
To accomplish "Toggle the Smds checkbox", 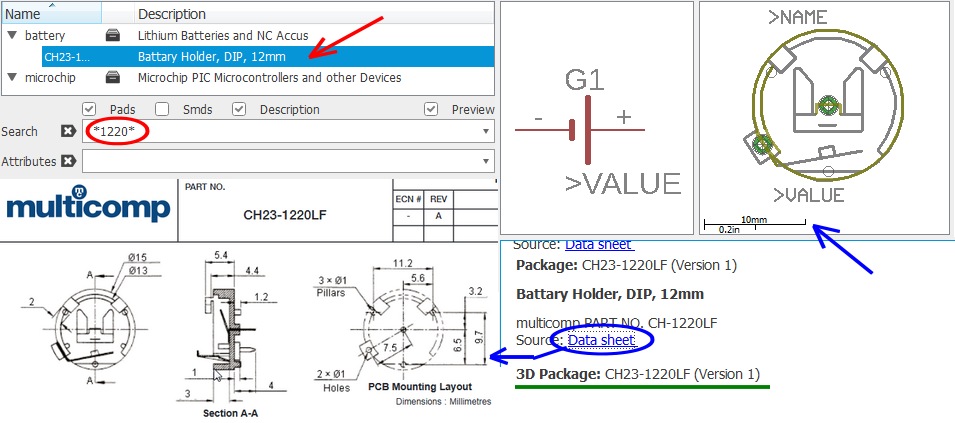I will coord(162,110).
